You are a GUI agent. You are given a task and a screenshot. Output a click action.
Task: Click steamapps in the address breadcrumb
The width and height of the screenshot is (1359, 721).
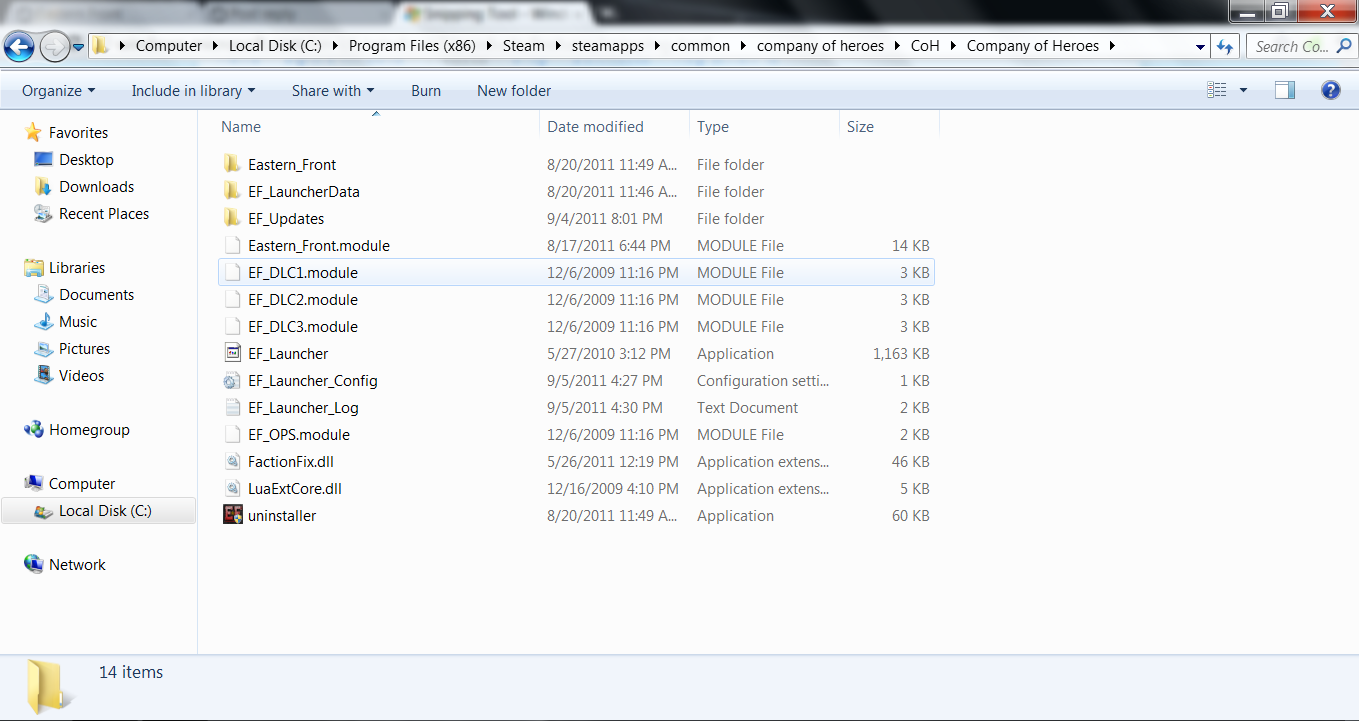click(608, 46)
